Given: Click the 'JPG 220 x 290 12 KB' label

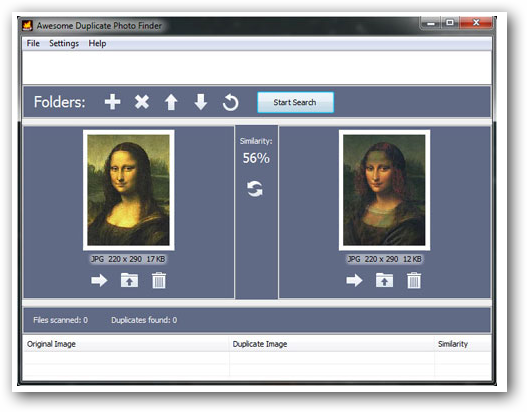Looking at the screenshot, I should pos(384,259).
